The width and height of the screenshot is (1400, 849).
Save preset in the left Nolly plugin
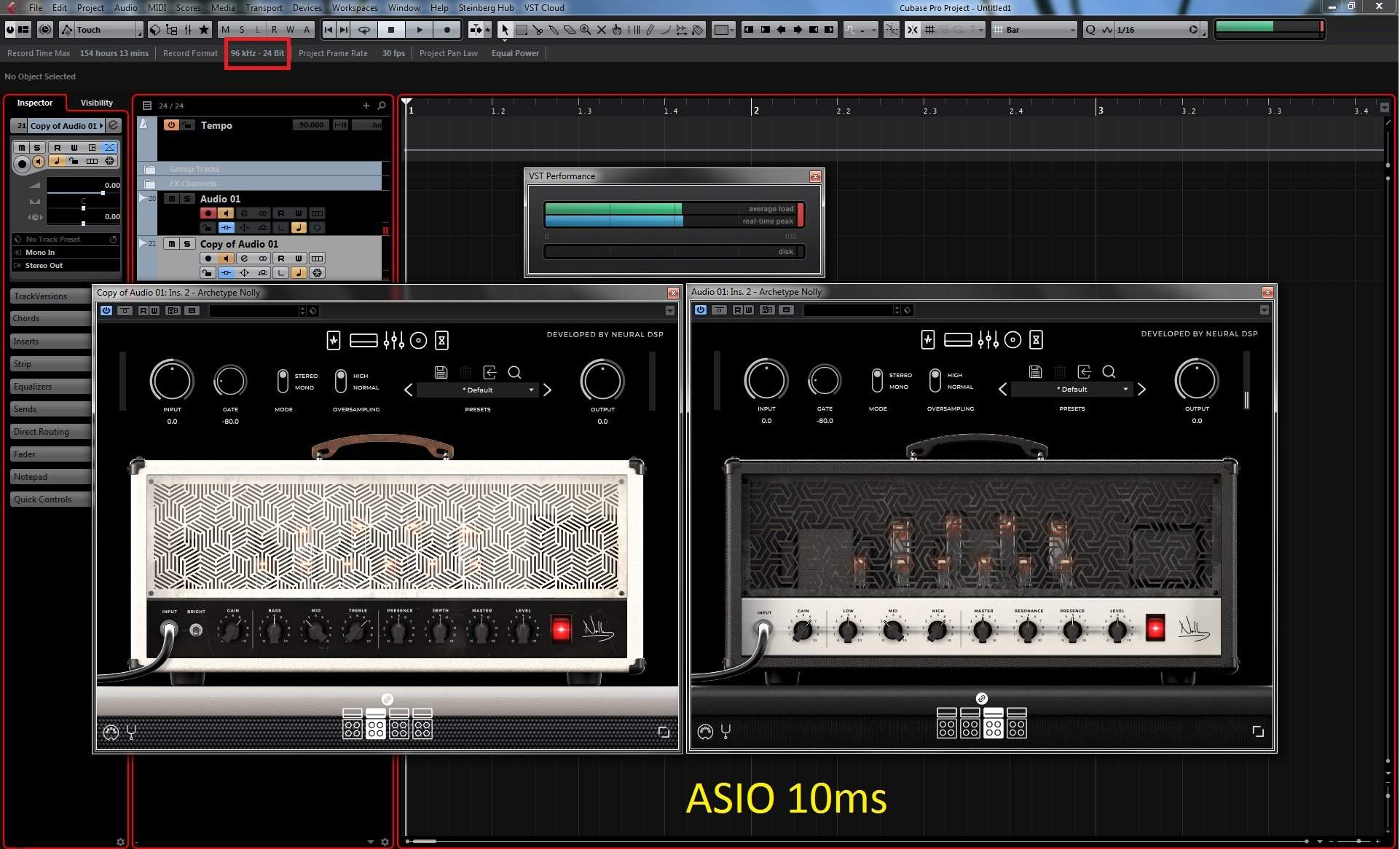(441, 373)
